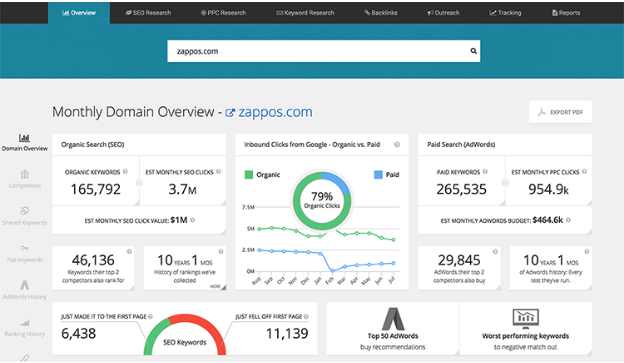Open AdWords History sidebar icon
Screen dimensions: 624x363
point(24,290)
